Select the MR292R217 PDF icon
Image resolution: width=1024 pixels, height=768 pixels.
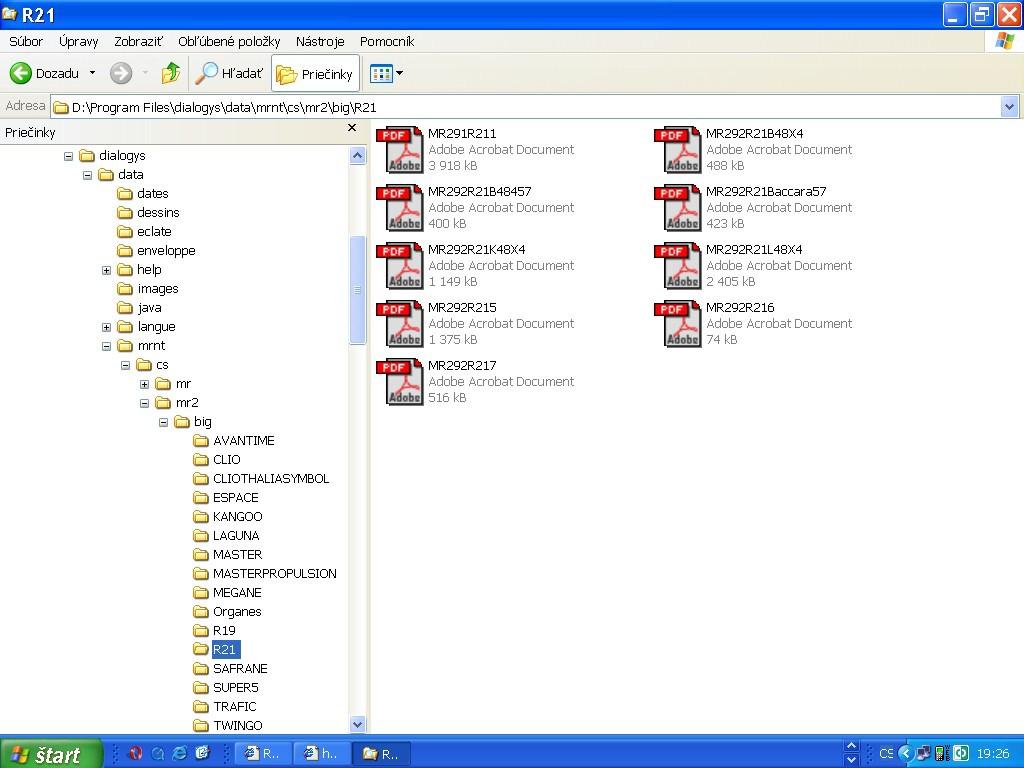[400, 382]
